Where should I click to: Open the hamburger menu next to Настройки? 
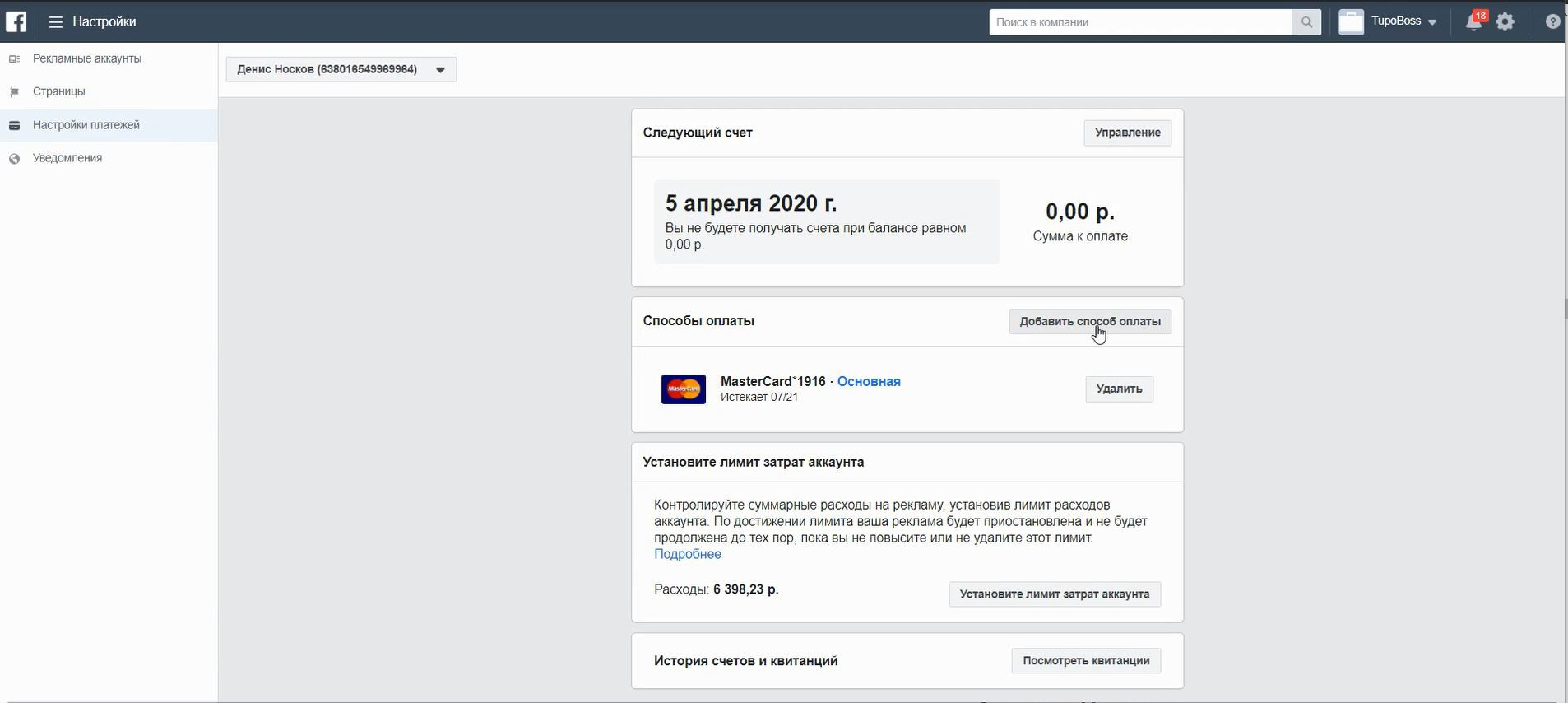[x=56, y=22]
